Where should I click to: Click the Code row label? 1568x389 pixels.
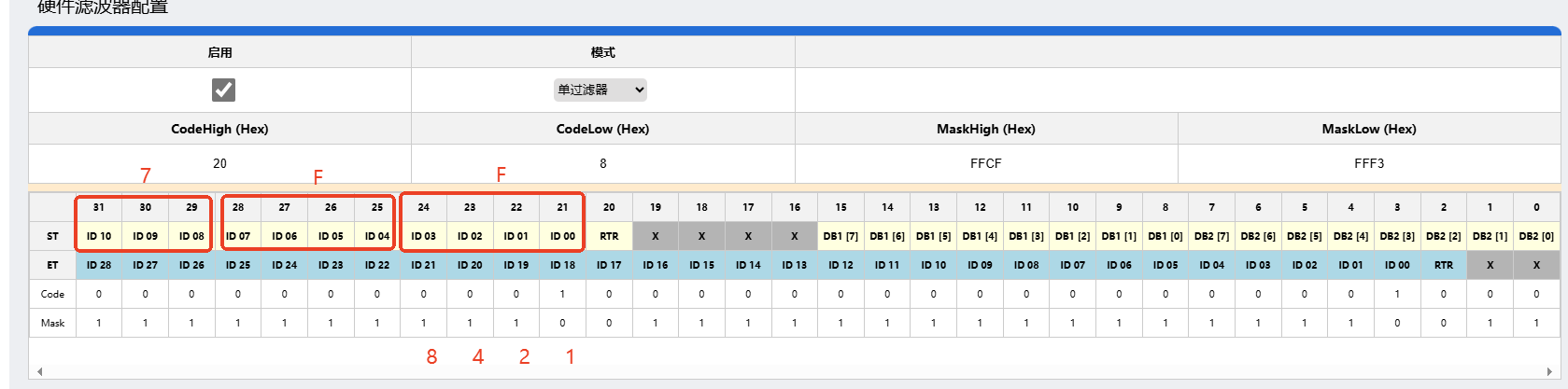52,294
